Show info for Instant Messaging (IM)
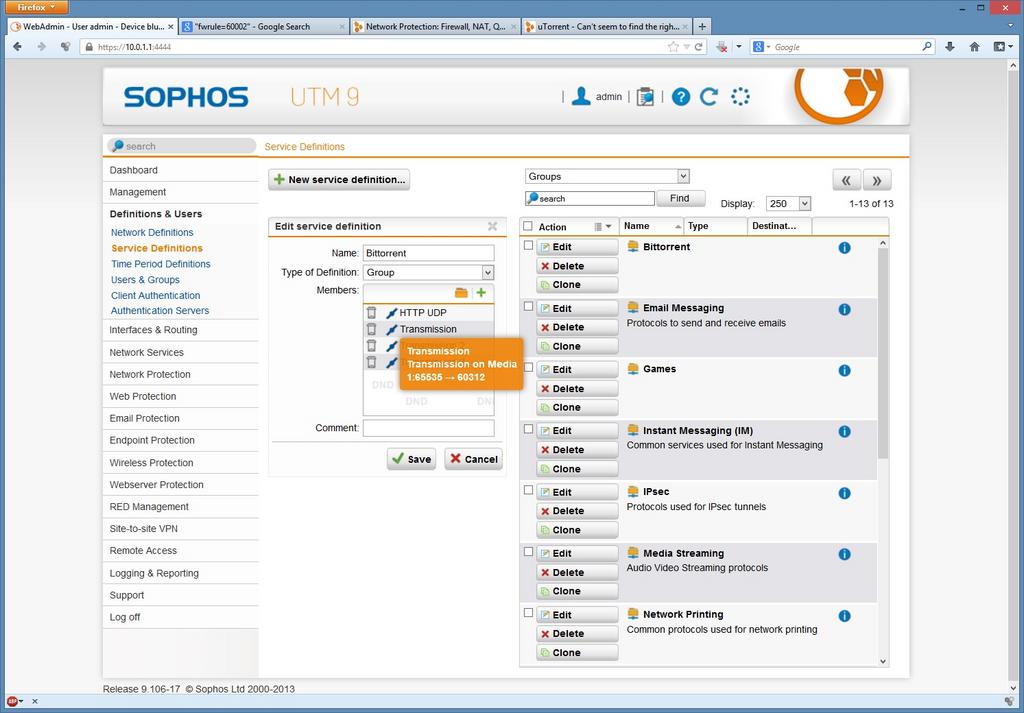The image size is (1024, 713). [844, 432]
